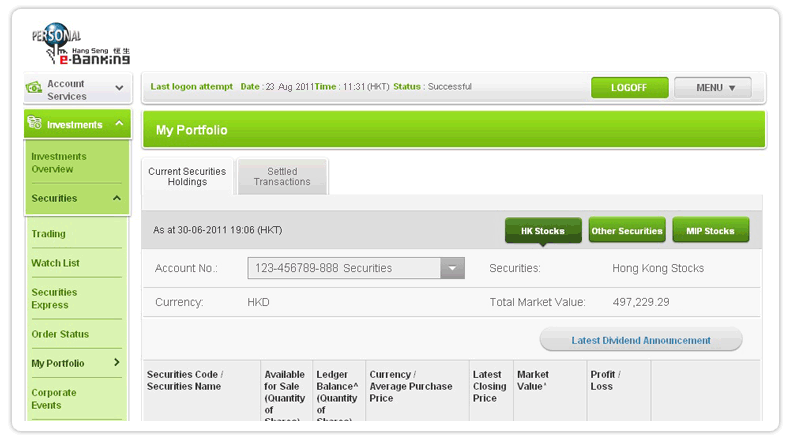Click the Hang Seng Personal e-Banking logo

82,46
